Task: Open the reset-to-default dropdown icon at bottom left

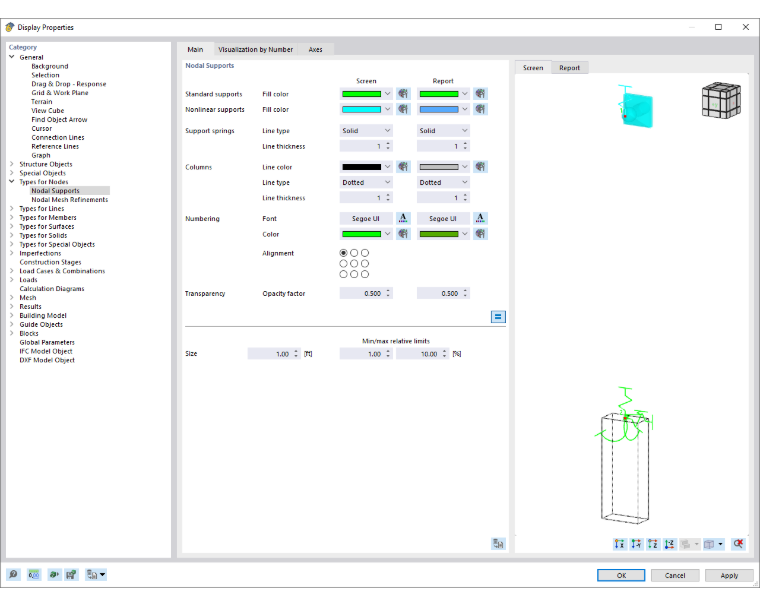Action: 95,574
